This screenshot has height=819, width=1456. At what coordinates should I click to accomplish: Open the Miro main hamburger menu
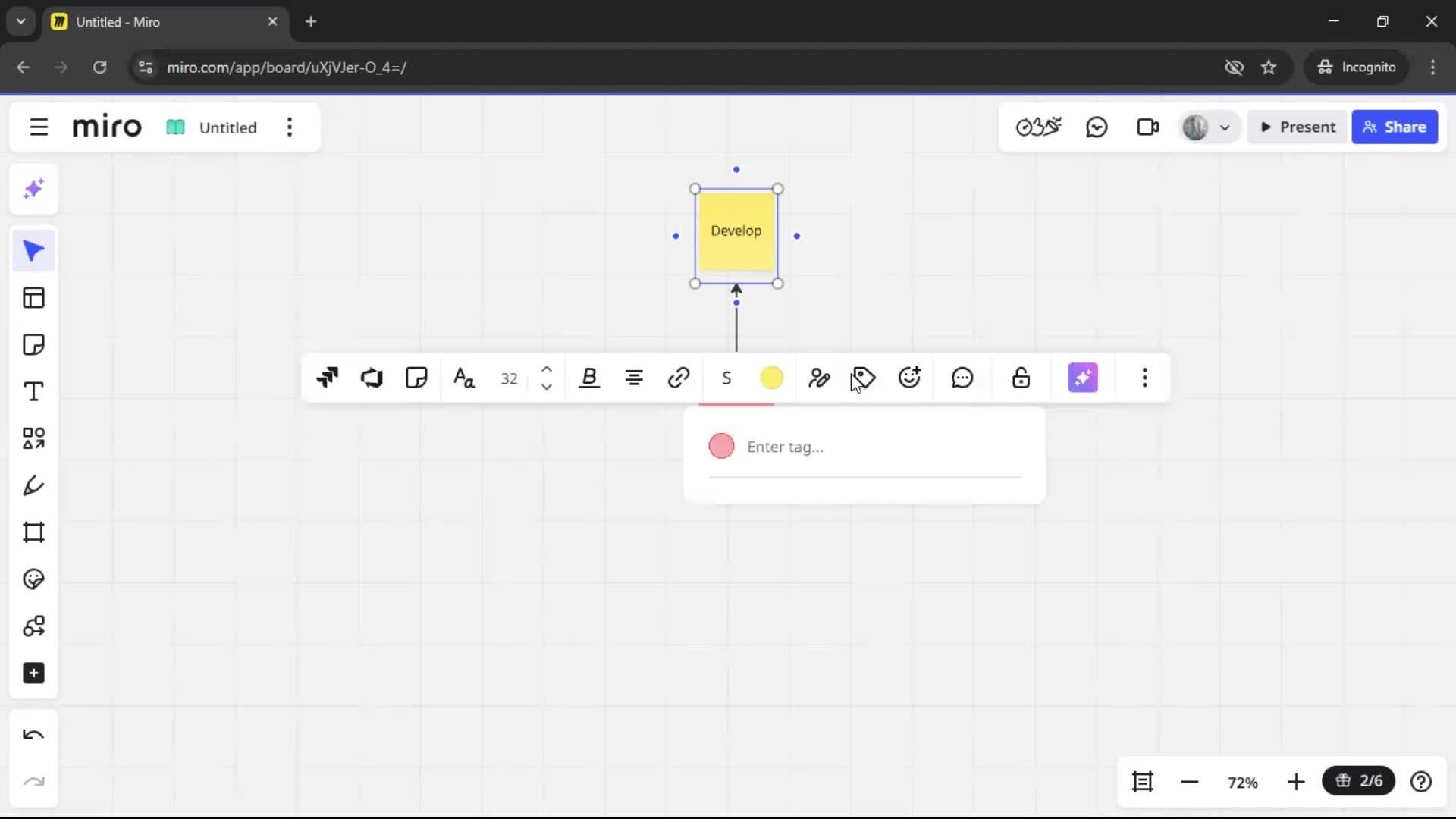(39, 127)
